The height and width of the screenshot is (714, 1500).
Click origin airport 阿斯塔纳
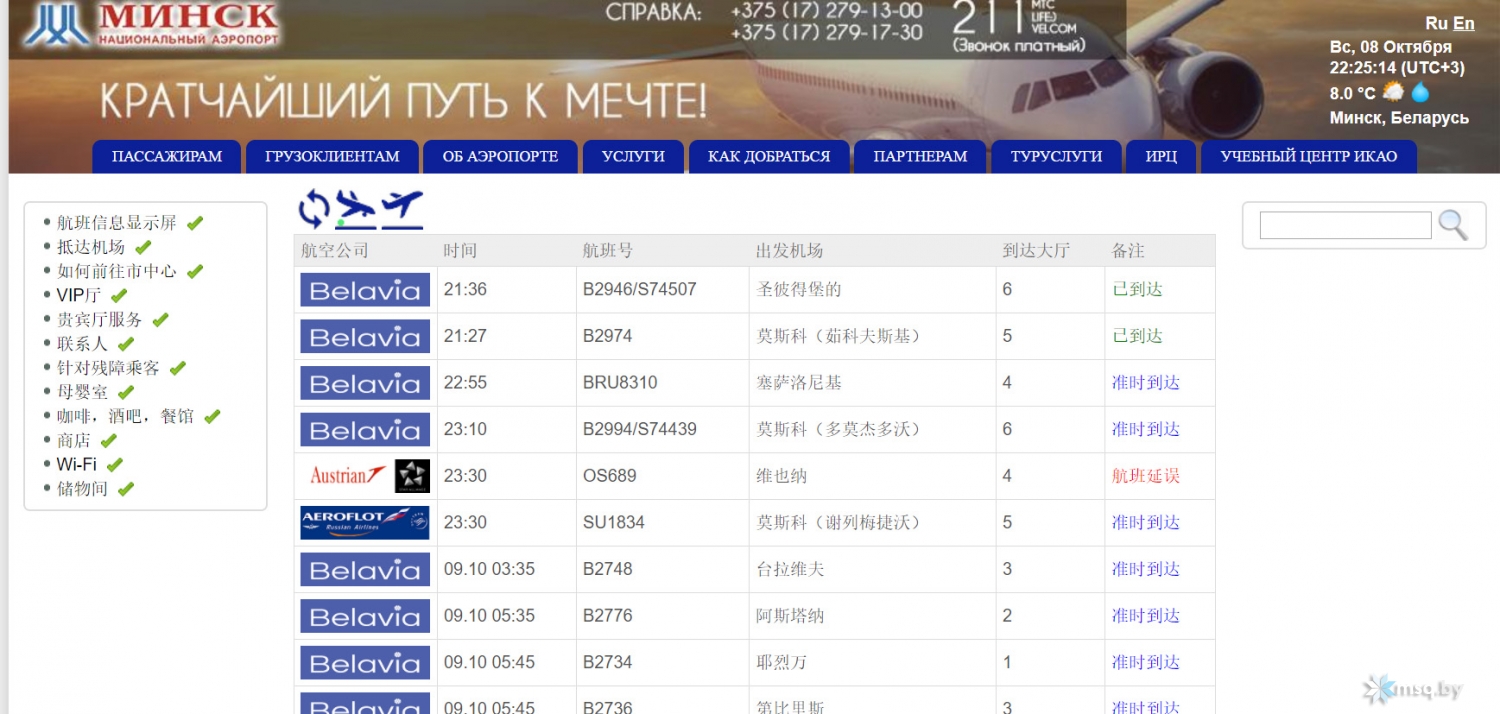click(x=790, y=616)
